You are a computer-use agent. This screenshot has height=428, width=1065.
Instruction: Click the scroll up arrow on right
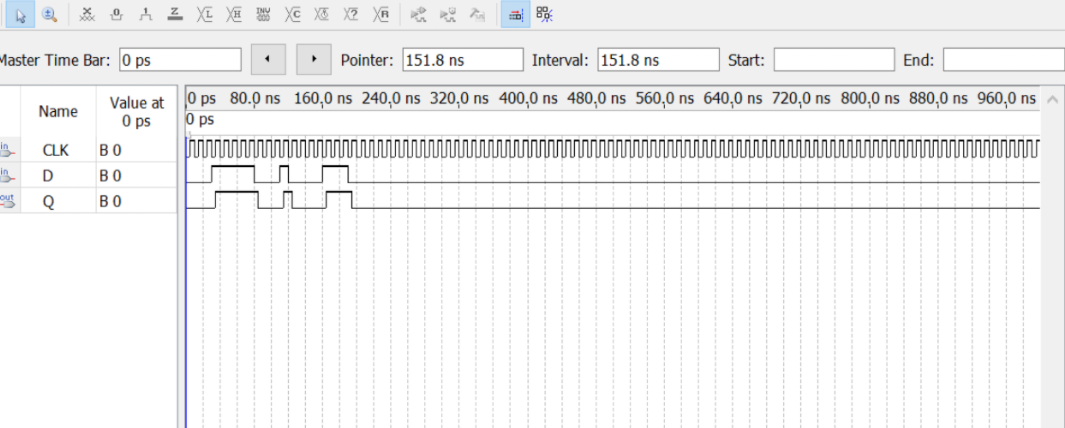[x=1053, y=99]
